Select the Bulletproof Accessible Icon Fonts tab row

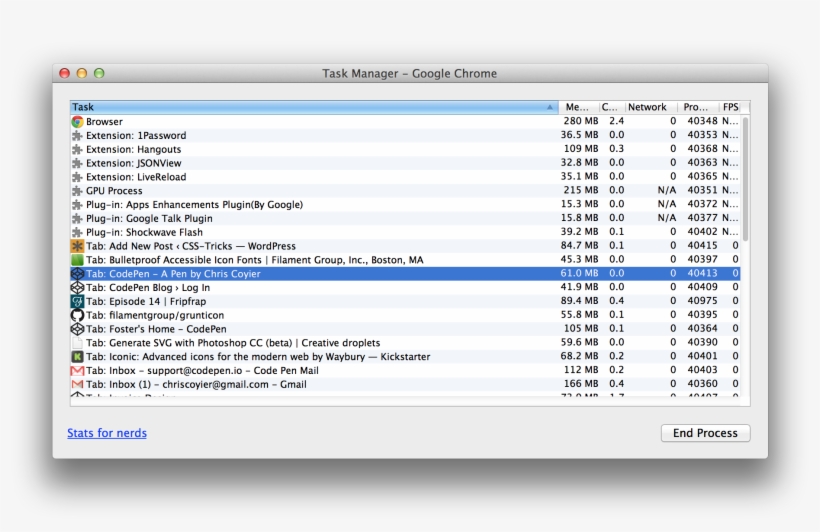[x=405, y=260]
